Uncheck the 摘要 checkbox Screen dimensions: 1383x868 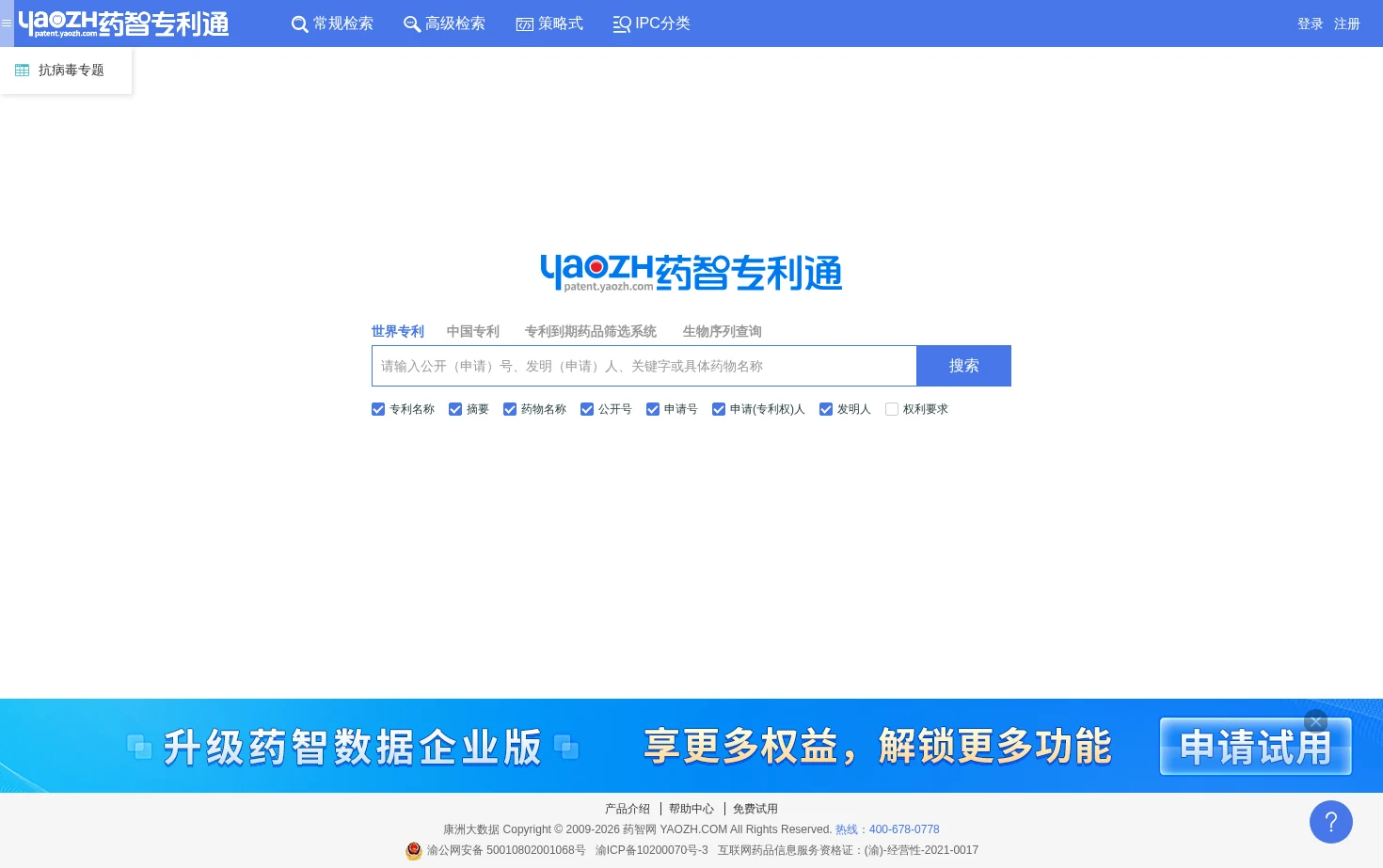(455, 409)
